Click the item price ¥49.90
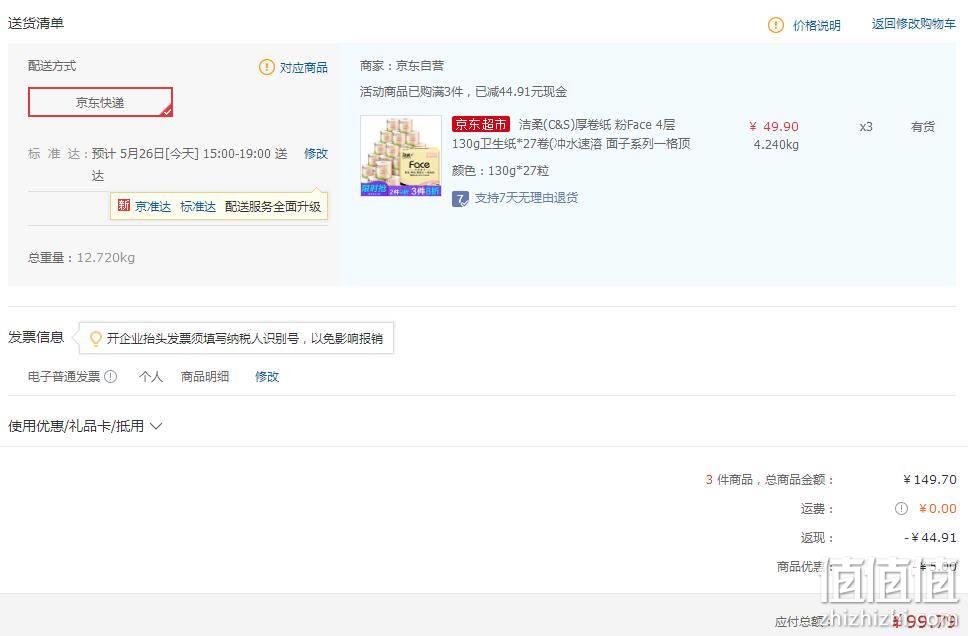This screenshot has height=636, width=968. [x=774, y=127]
